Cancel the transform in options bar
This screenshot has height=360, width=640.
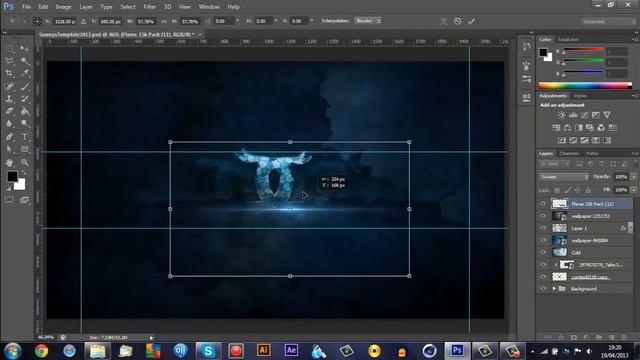458,21
